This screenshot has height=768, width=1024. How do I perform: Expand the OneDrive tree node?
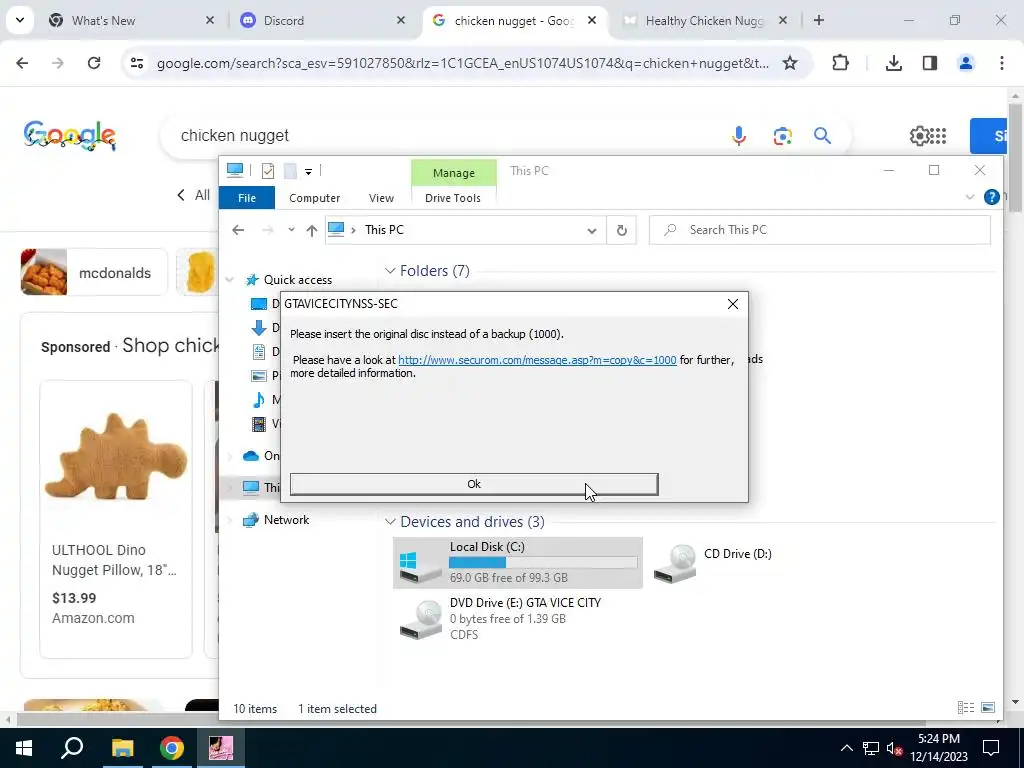(x=229, y=456)
